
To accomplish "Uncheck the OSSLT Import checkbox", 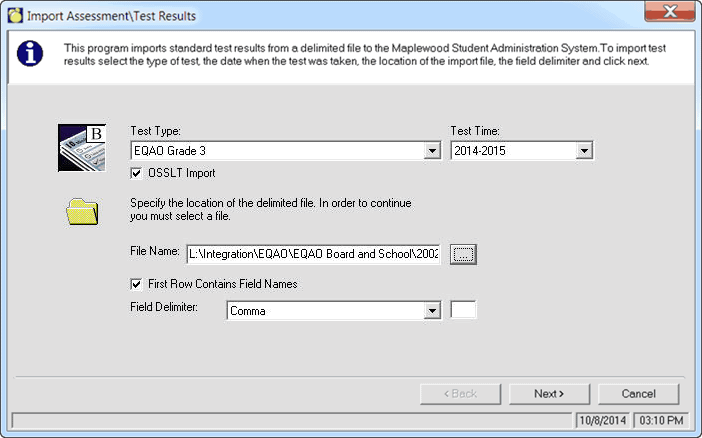I will coord(137,173).
